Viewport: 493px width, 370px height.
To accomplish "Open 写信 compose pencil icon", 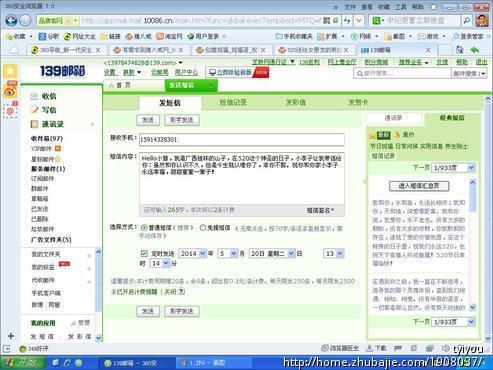I will click(34, 110).
